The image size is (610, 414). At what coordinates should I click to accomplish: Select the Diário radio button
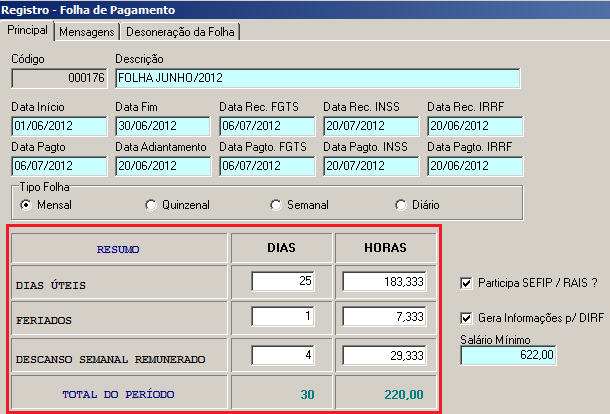(x=401, y=205)
